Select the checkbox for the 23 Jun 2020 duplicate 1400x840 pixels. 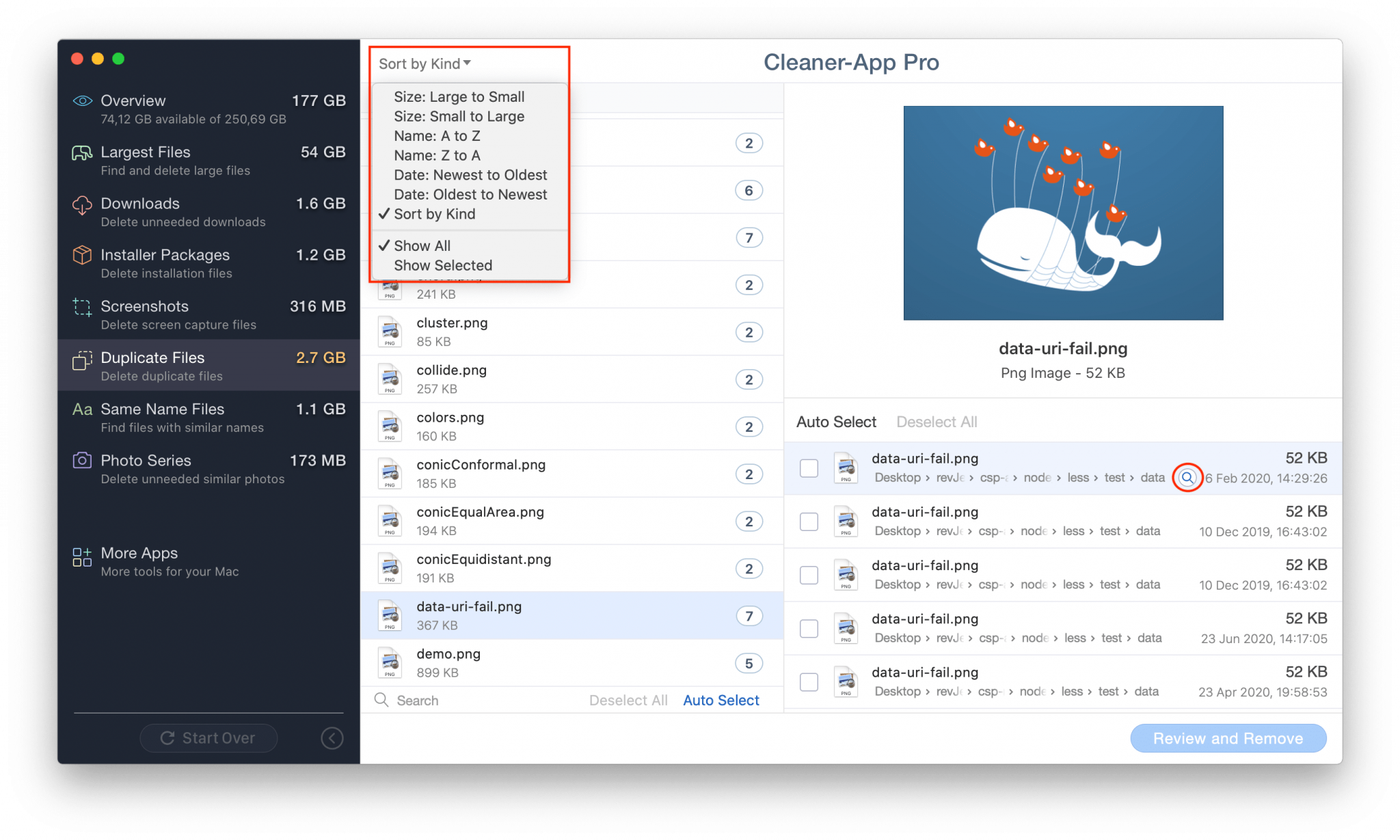pyautogui.click(x=809, y=627)
